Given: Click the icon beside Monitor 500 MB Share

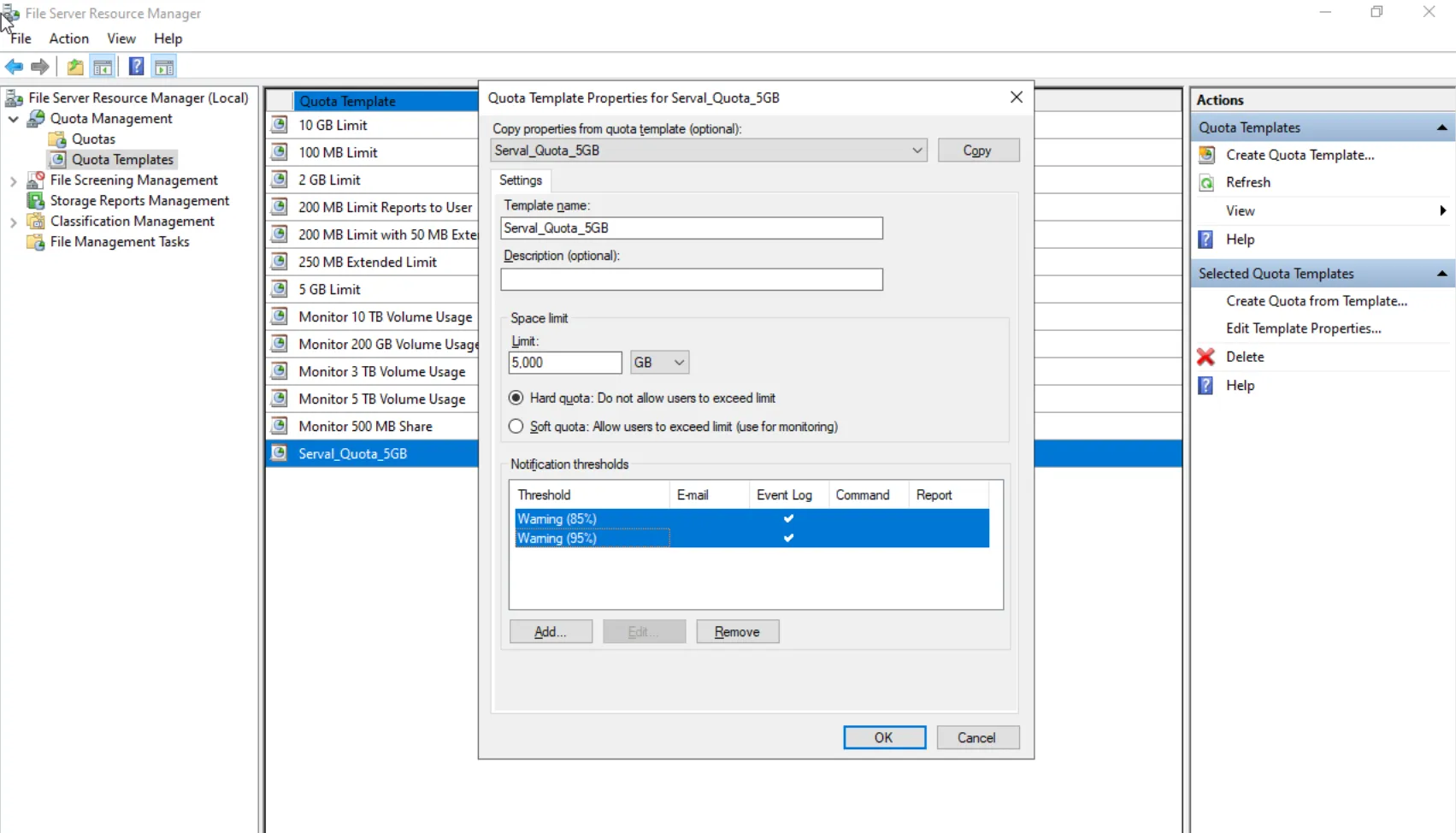Looking at the screenshot, I should (x=280, y=426).
